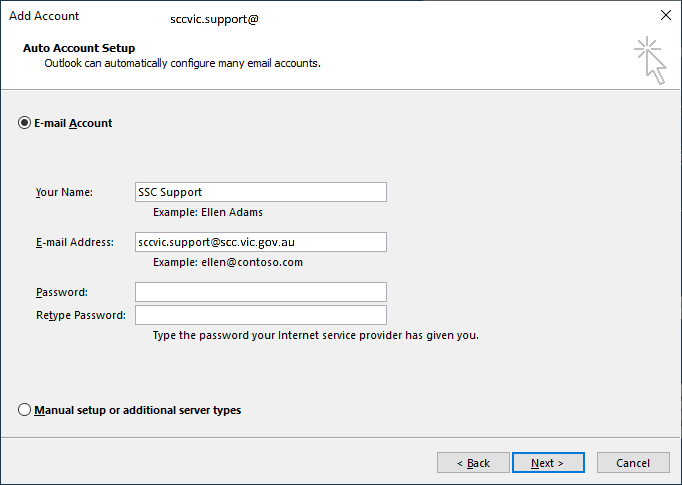The image size is (682, 485).
Task: Click the "Example: ellen@contoso.com" hint text
Action: coord(227,262)
